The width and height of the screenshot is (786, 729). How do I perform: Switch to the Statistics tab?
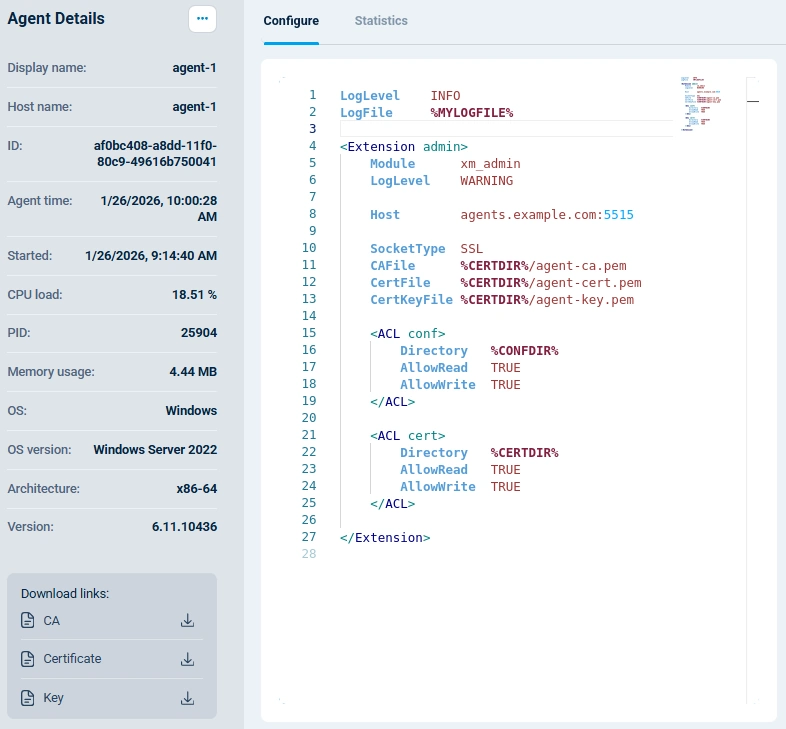(x=381, y=21)
